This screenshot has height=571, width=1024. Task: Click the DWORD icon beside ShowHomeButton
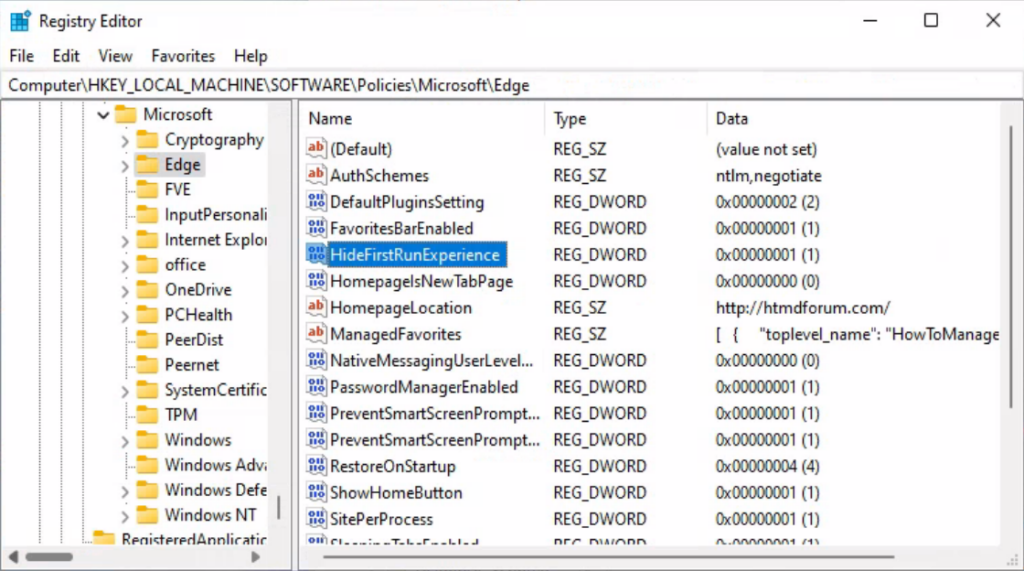click(x=316, y=492)
